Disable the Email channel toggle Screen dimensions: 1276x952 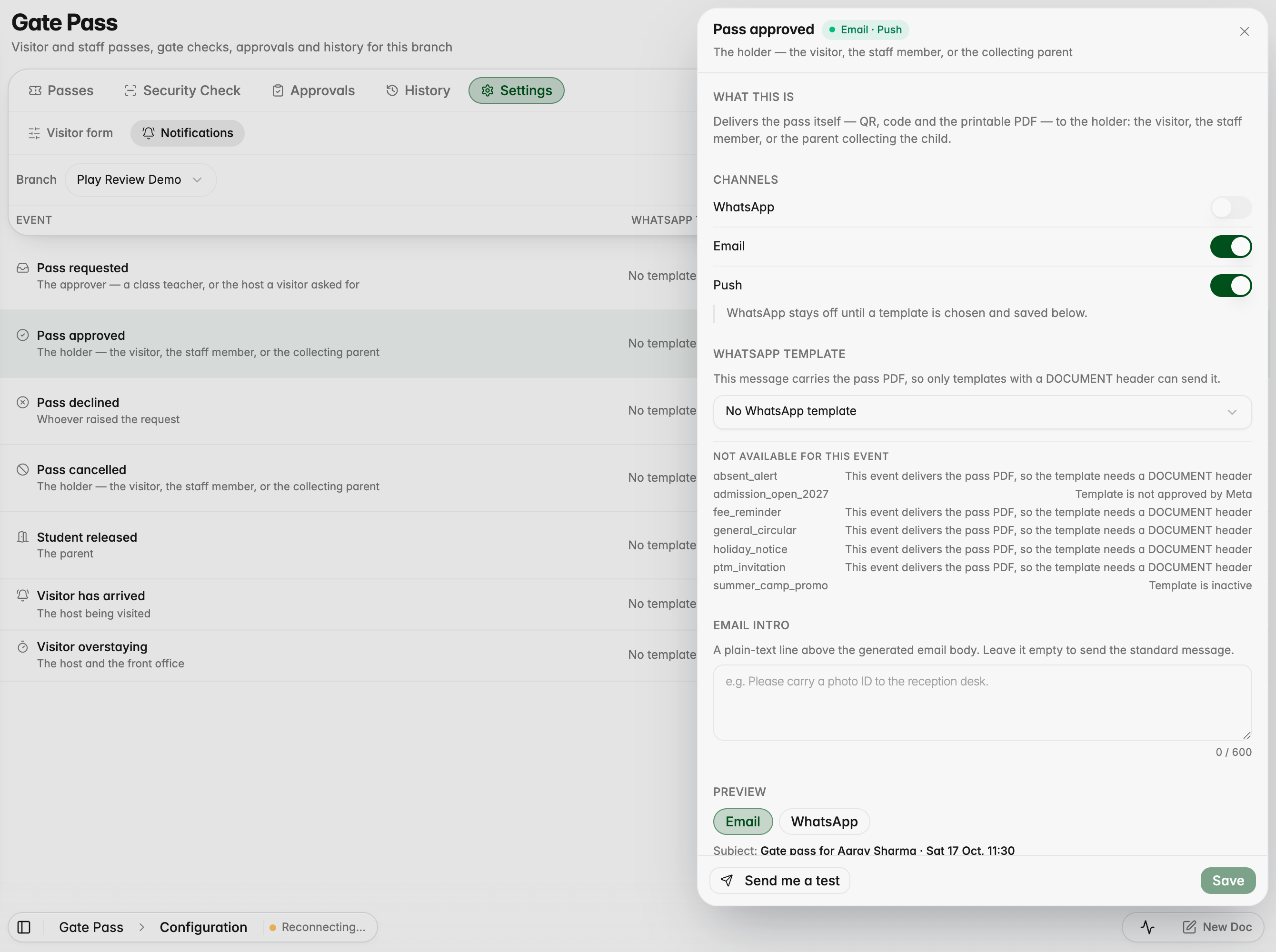[1230, 247]
